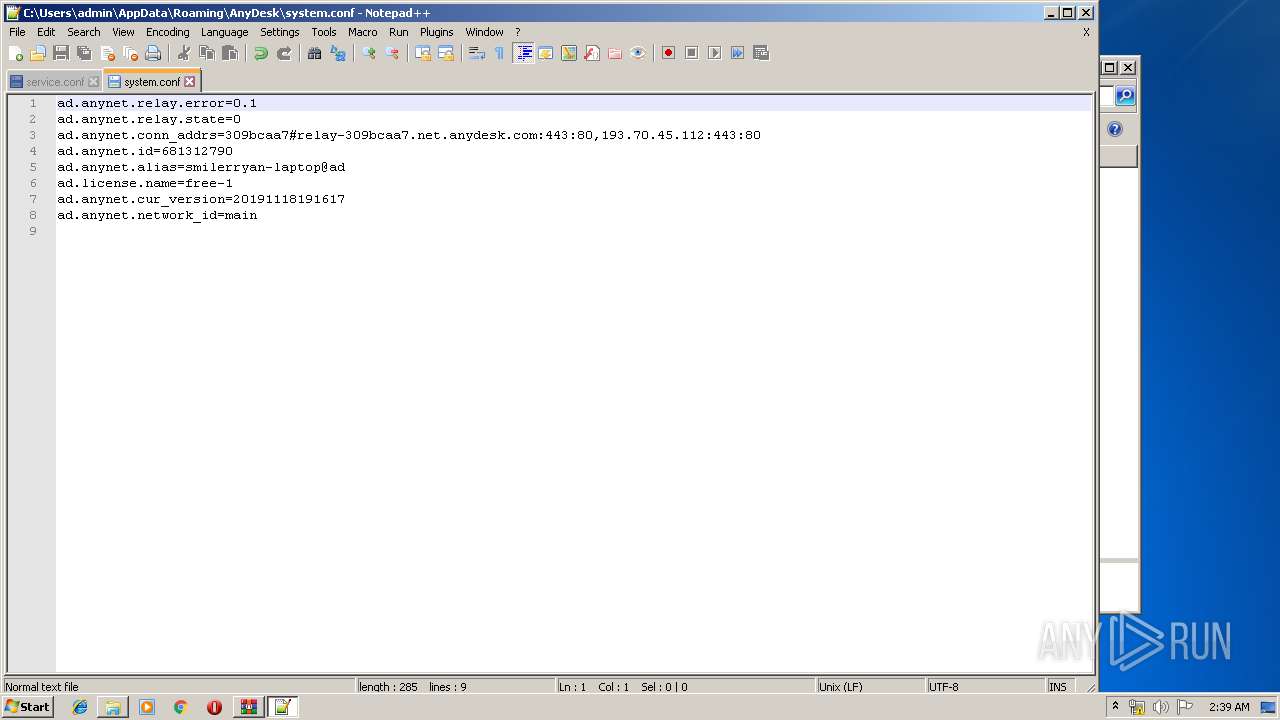This screenshot has height=720, width=1280.
Task: Open the Run menu
Action: 399,32
